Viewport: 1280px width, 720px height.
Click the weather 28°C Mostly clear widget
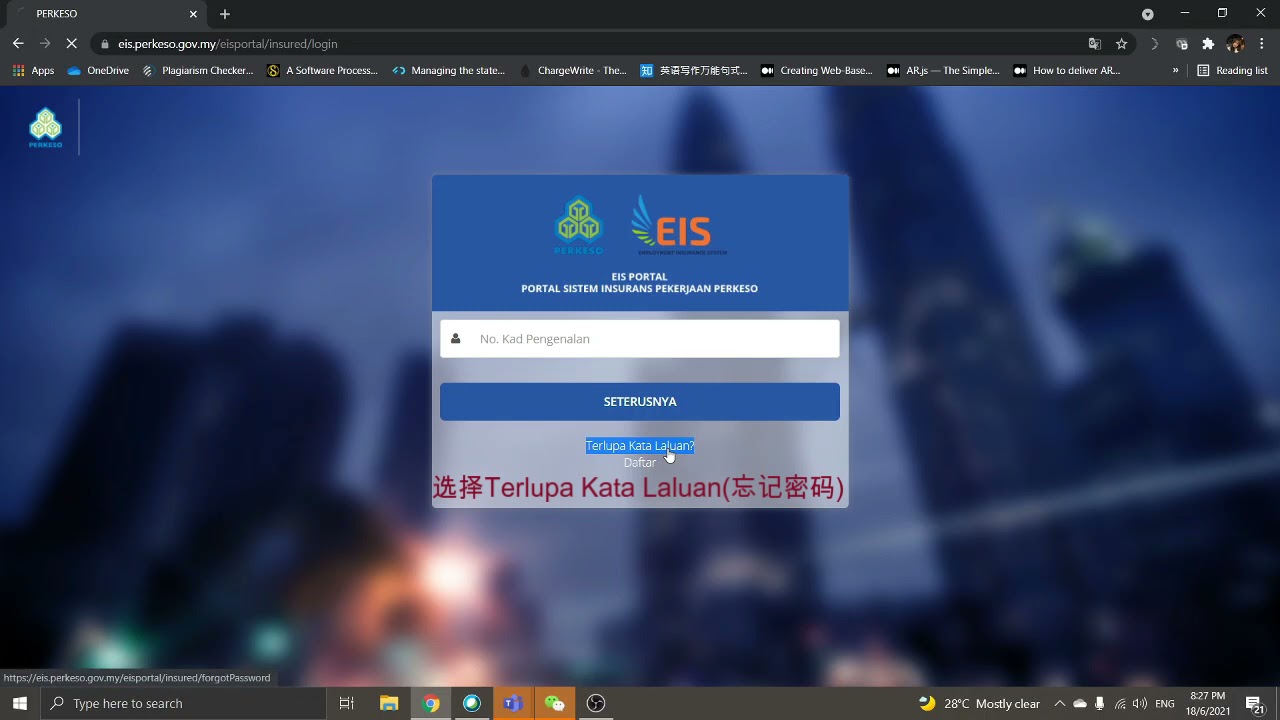tap(980, 704)
